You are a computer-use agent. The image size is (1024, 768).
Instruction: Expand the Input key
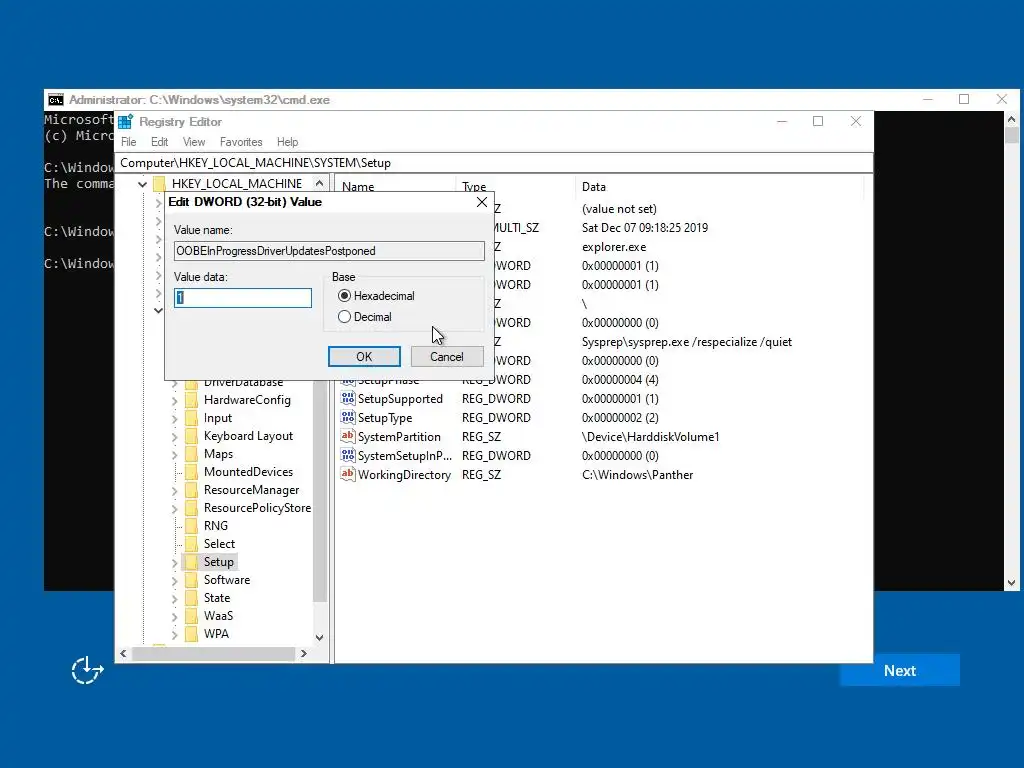pyautogui.click(x=174, y=419)
